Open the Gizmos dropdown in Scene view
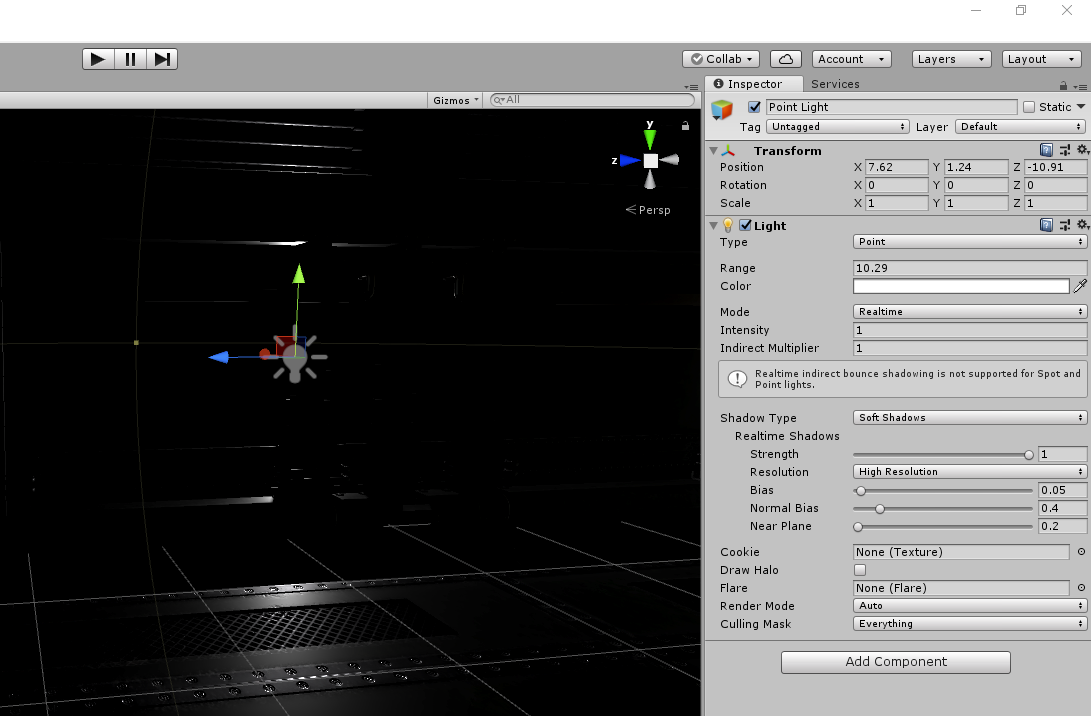 click(456, 100)
